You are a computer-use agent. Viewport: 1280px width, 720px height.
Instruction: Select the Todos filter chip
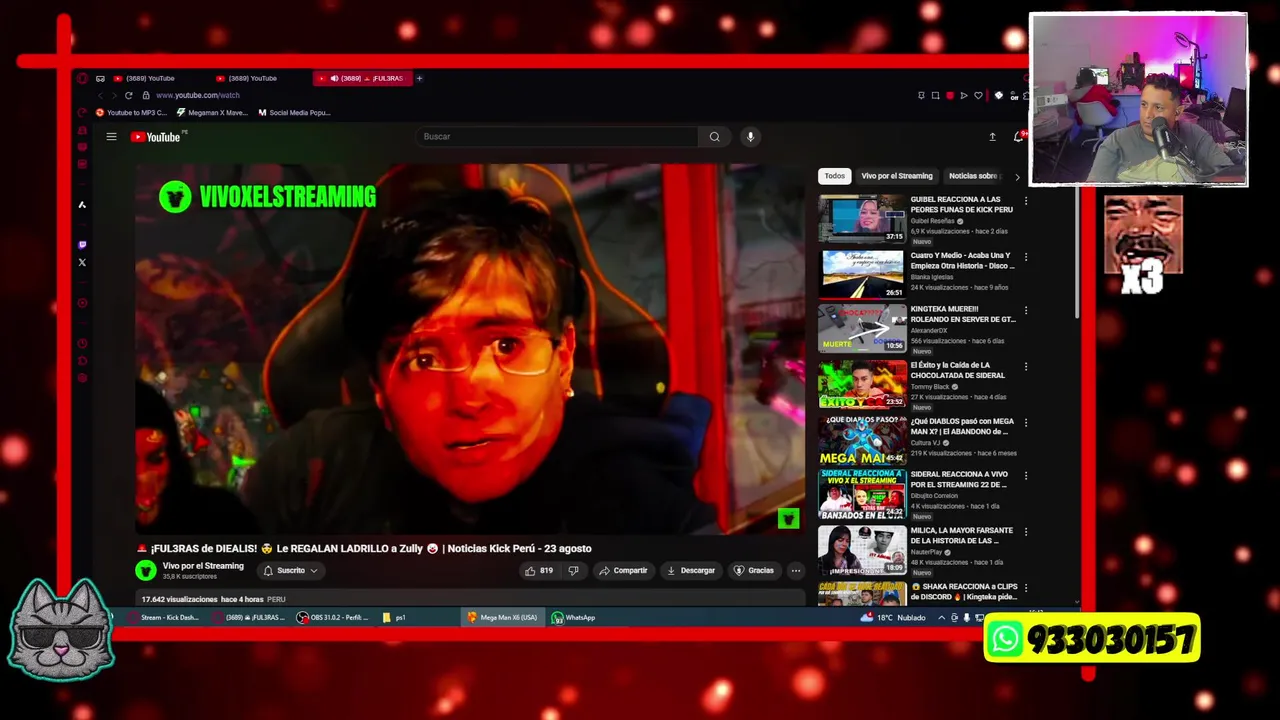pyautogui.click(x=834, y=176)
